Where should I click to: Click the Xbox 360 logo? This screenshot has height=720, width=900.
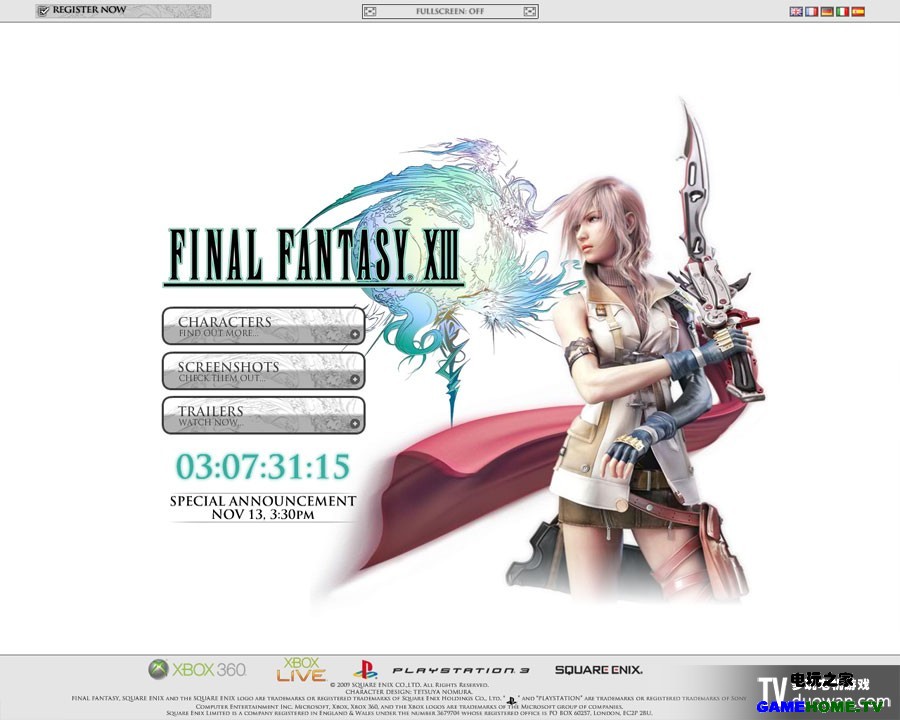click(197, 669)
